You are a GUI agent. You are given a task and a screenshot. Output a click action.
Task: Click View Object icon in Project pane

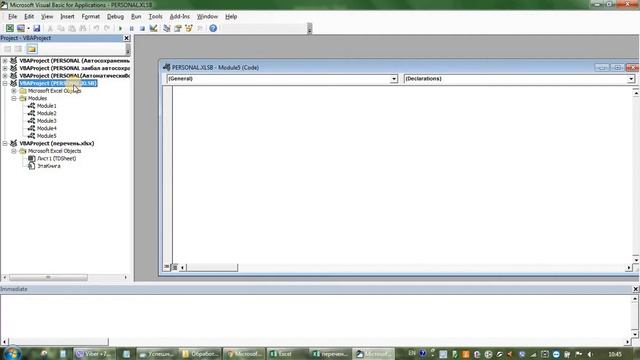click(18, 49)
